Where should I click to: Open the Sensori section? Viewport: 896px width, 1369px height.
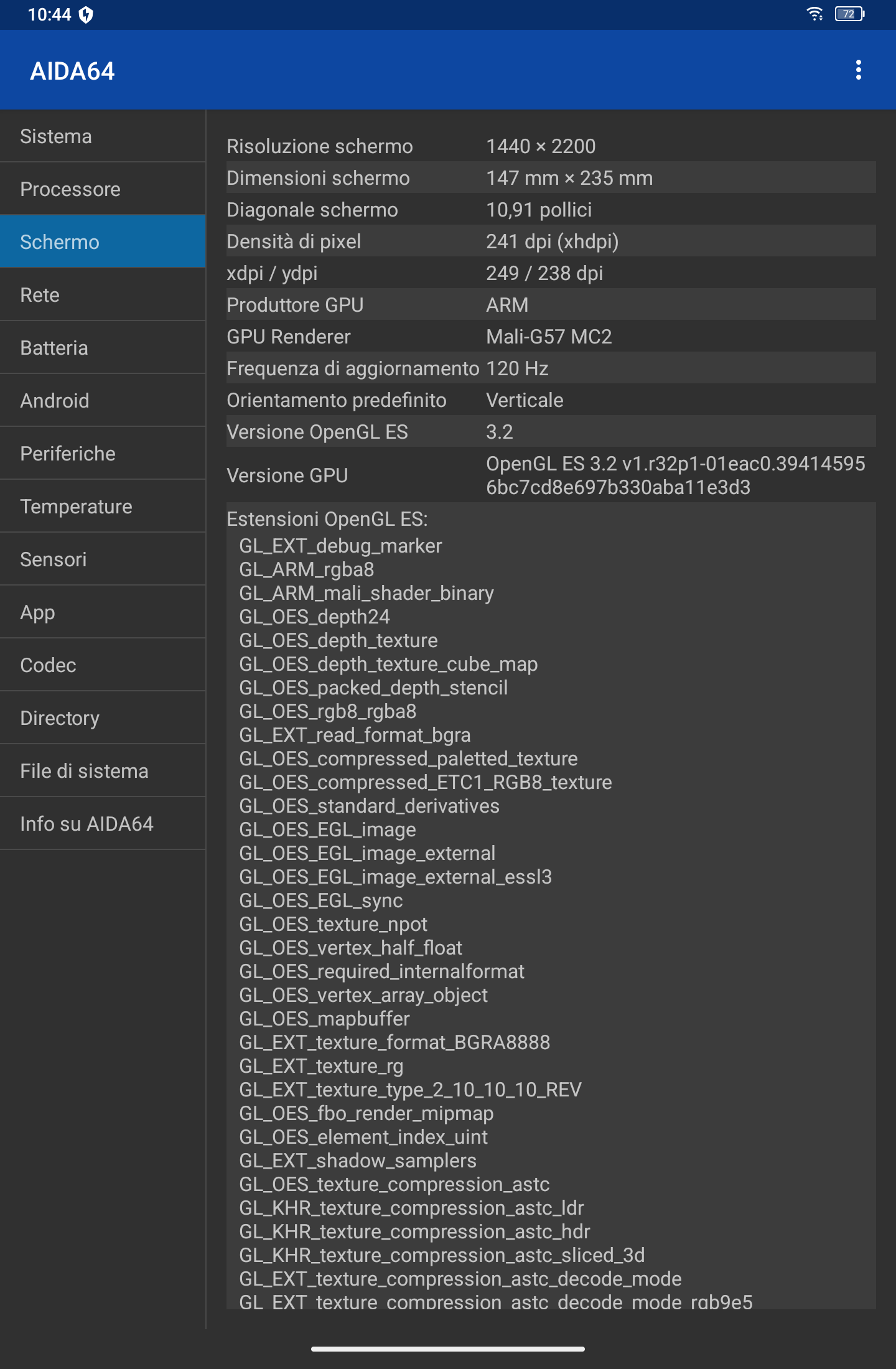click(x=103, y=559)
